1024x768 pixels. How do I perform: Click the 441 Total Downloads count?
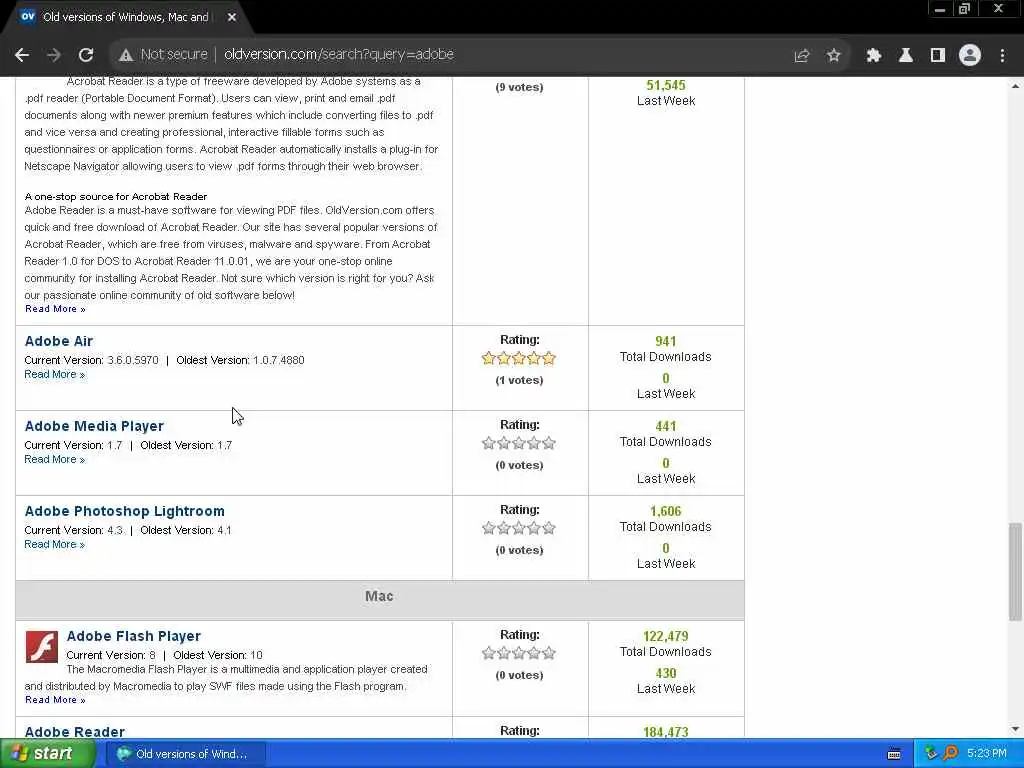(x=665, y=426)
